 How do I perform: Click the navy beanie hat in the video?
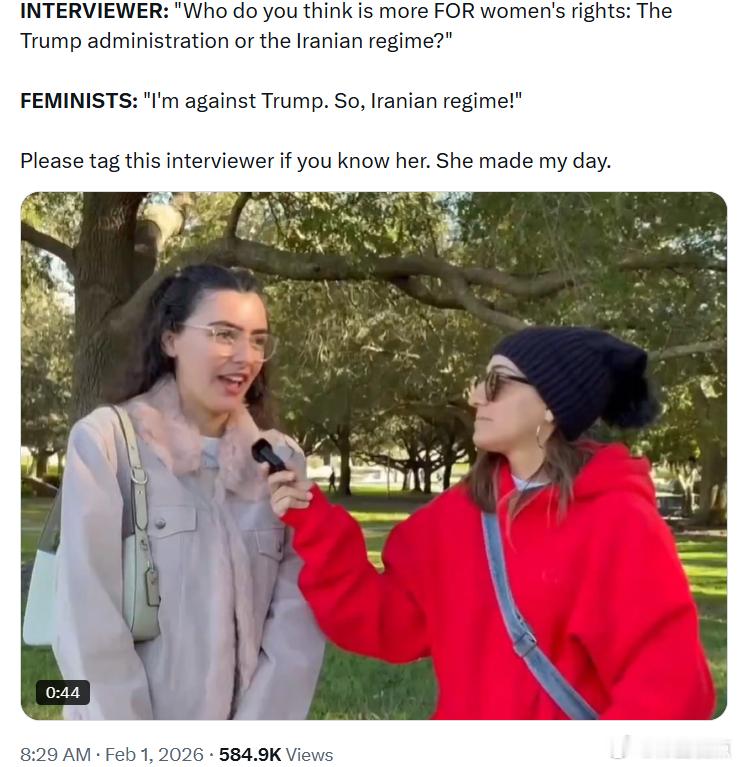(x=577, y=379)
